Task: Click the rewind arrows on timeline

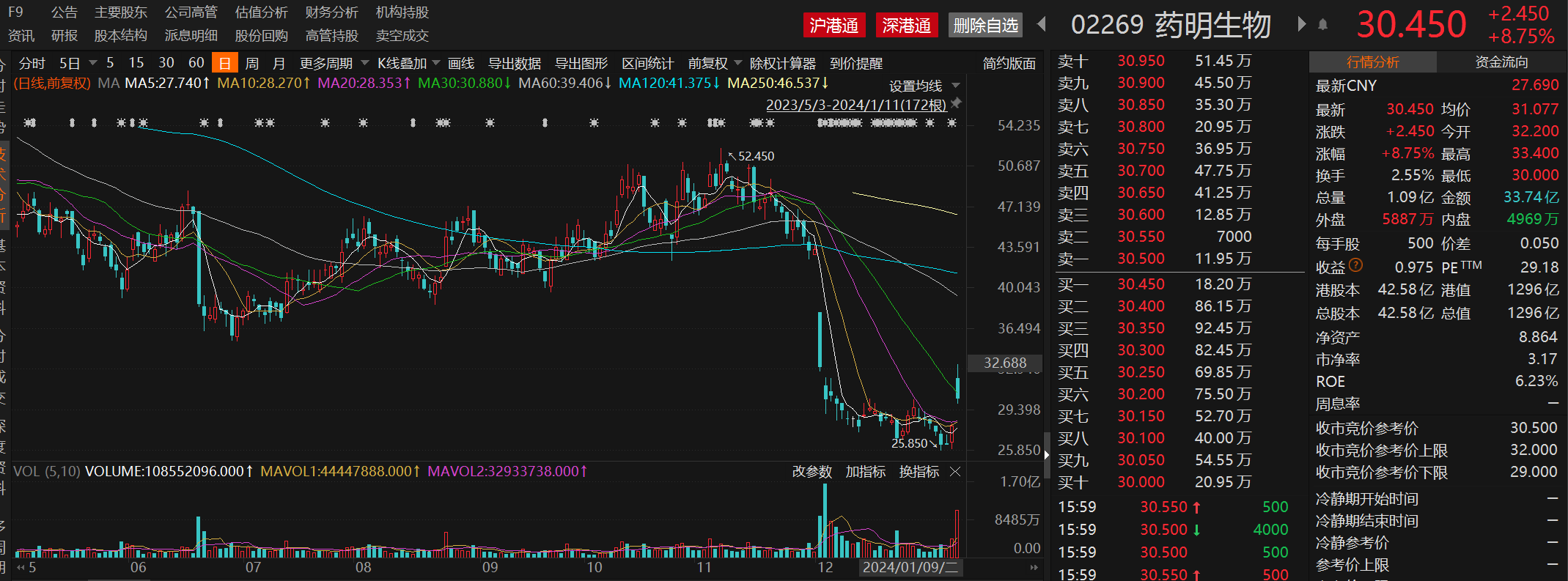Action: (21, 567)
